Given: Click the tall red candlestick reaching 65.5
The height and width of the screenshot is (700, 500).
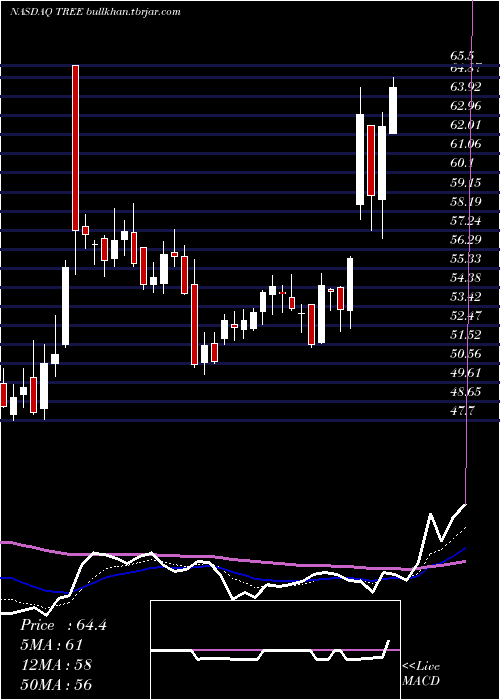Looking at the screenshot, I should pyautogui.click(x=76, y=148).
